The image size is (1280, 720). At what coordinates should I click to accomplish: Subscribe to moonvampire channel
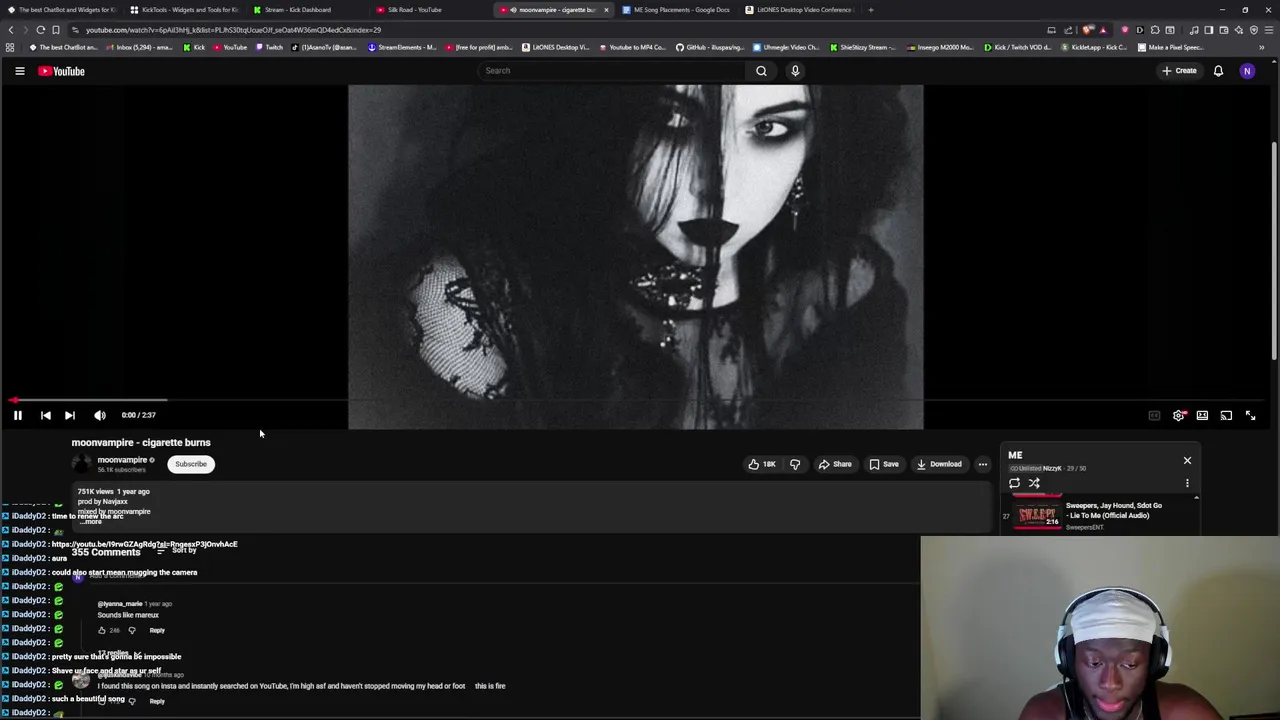191,464
